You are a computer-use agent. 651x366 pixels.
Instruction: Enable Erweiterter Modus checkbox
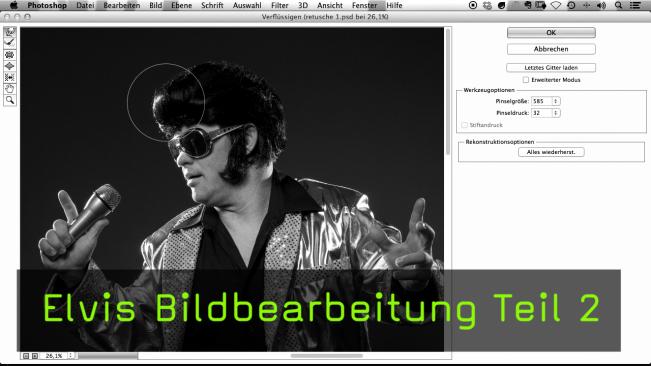tap(526, 80)
